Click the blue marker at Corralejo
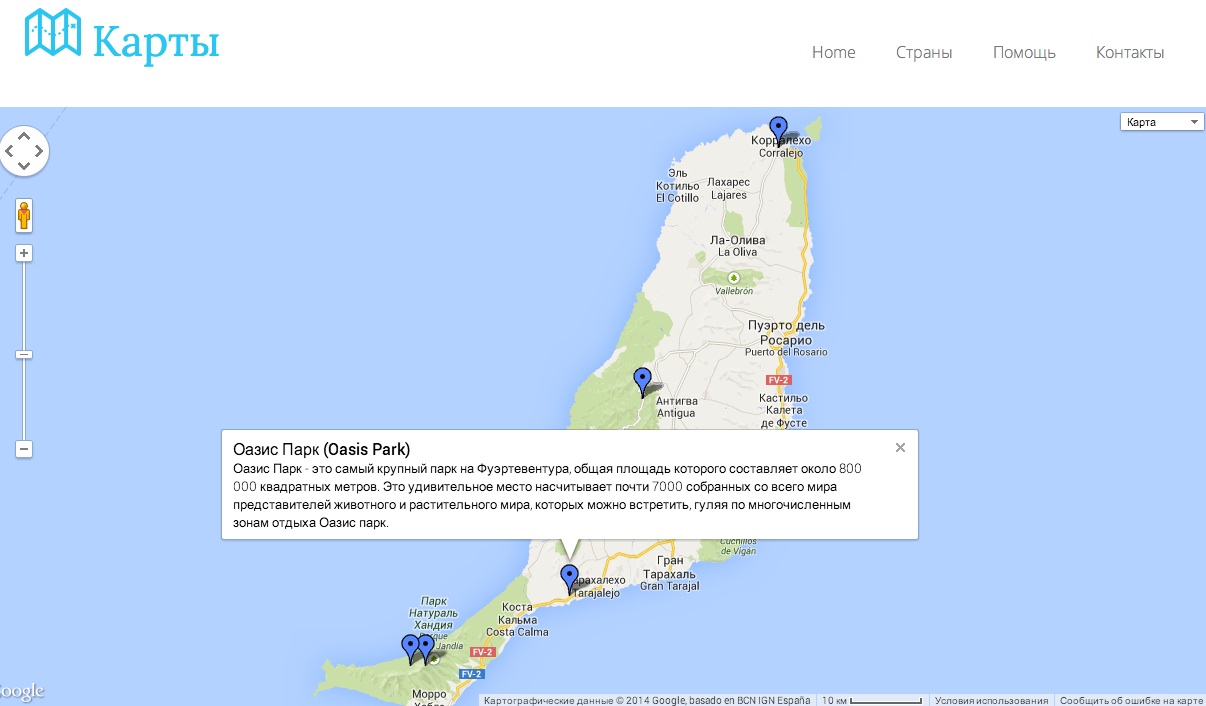 coord(778,129)
